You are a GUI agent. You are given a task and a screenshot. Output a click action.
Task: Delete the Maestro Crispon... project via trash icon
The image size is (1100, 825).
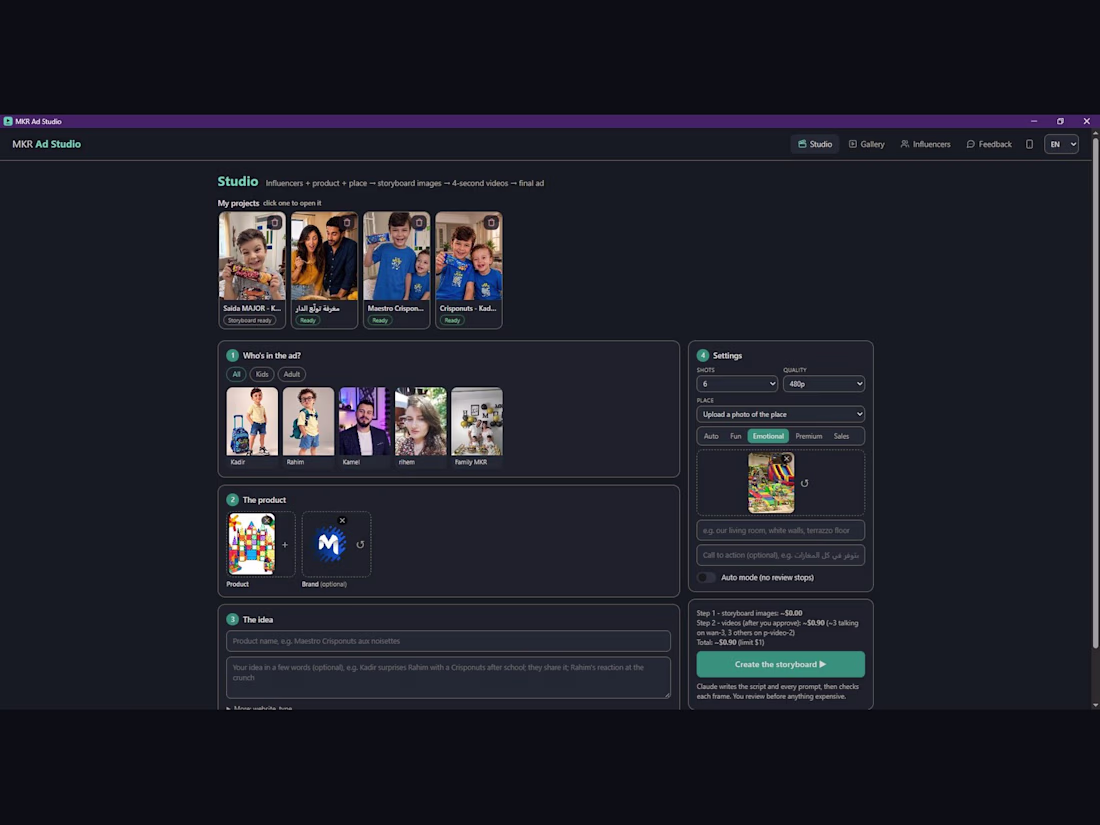point(419,222)
